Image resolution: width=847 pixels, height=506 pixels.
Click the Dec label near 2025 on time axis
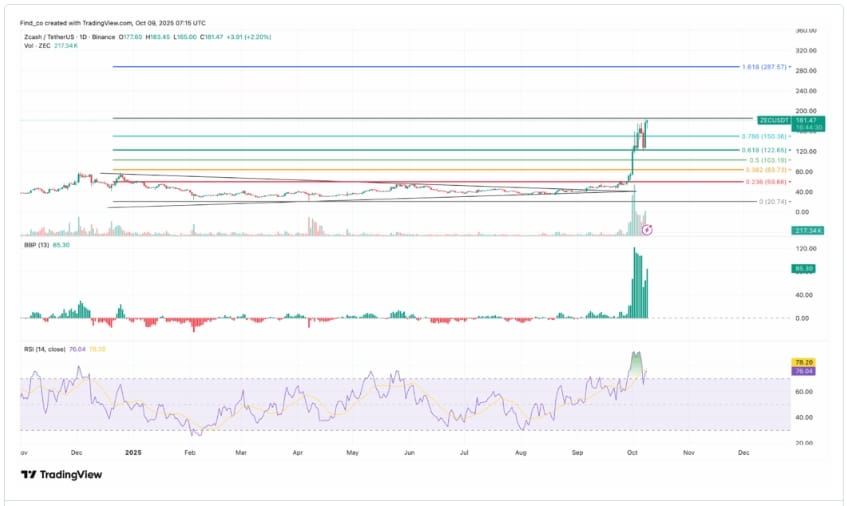pos(77,453)
